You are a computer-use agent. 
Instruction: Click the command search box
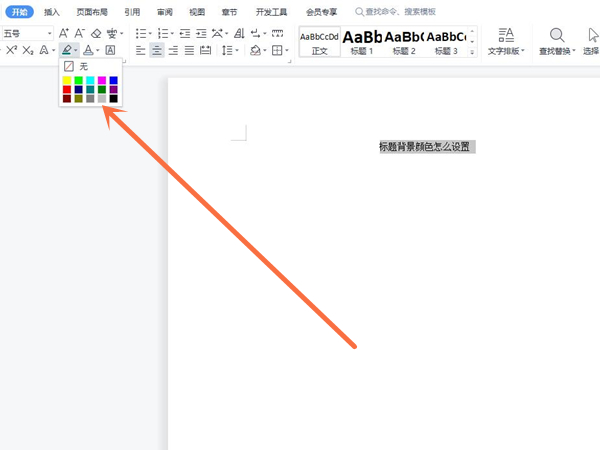pyautogui.click(x=400, y=12)
